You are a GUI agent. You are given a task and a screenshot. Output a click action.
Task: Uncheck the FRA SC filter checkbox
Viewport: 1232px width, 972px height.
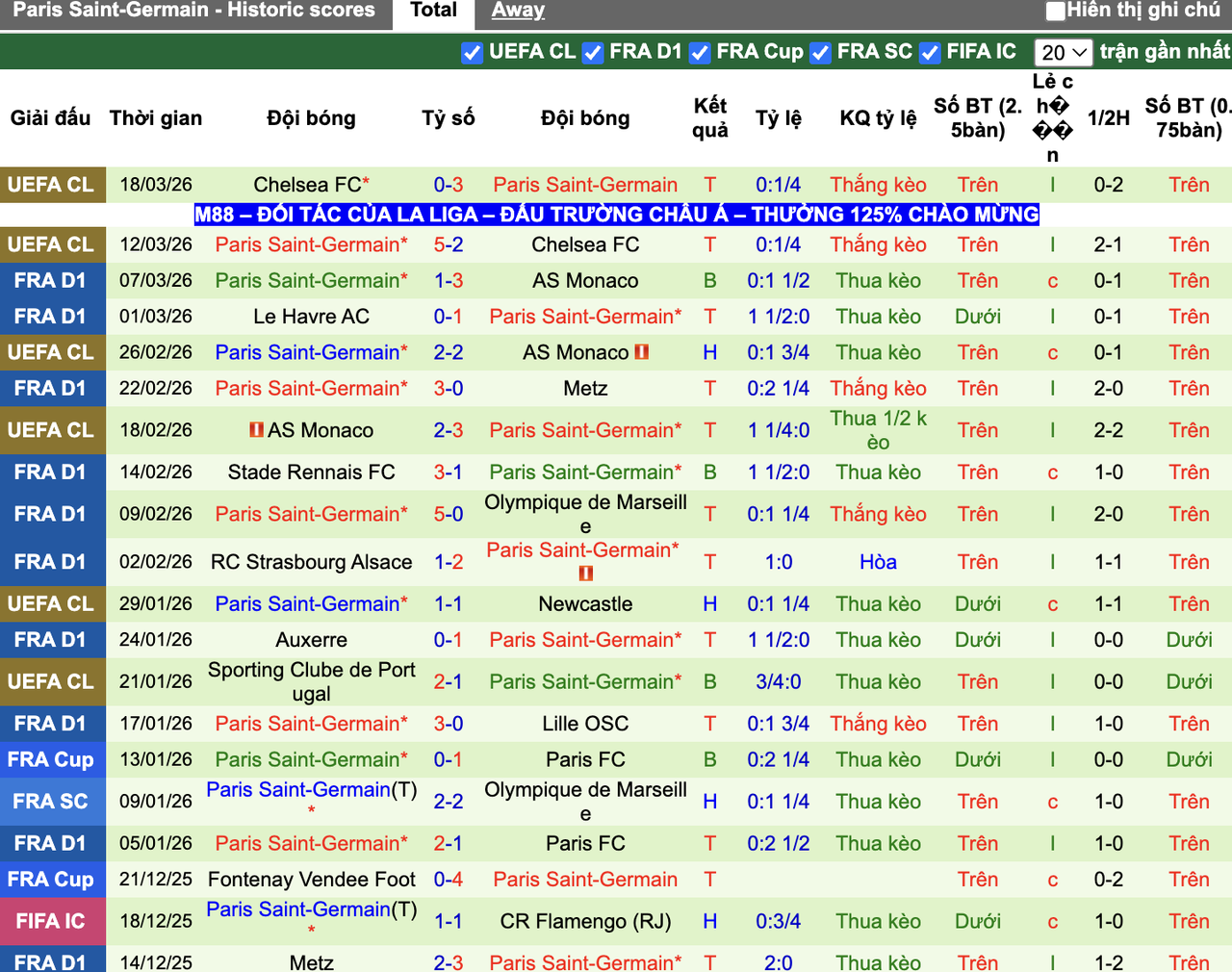[820, 53]
